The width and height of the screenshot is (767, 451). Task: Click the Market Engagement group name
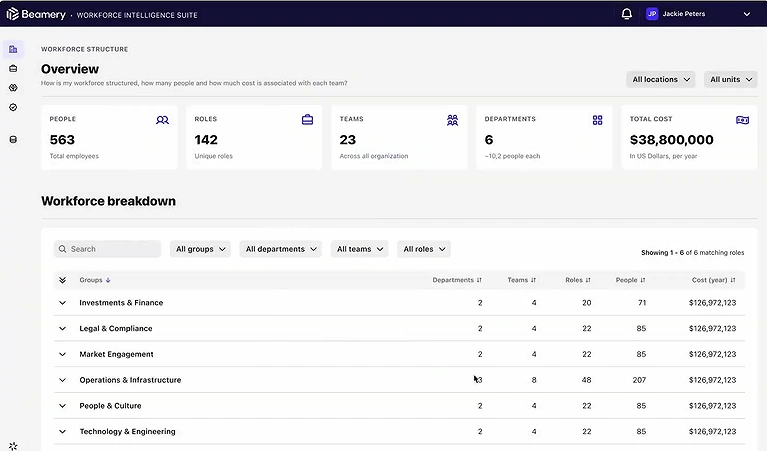116,354
